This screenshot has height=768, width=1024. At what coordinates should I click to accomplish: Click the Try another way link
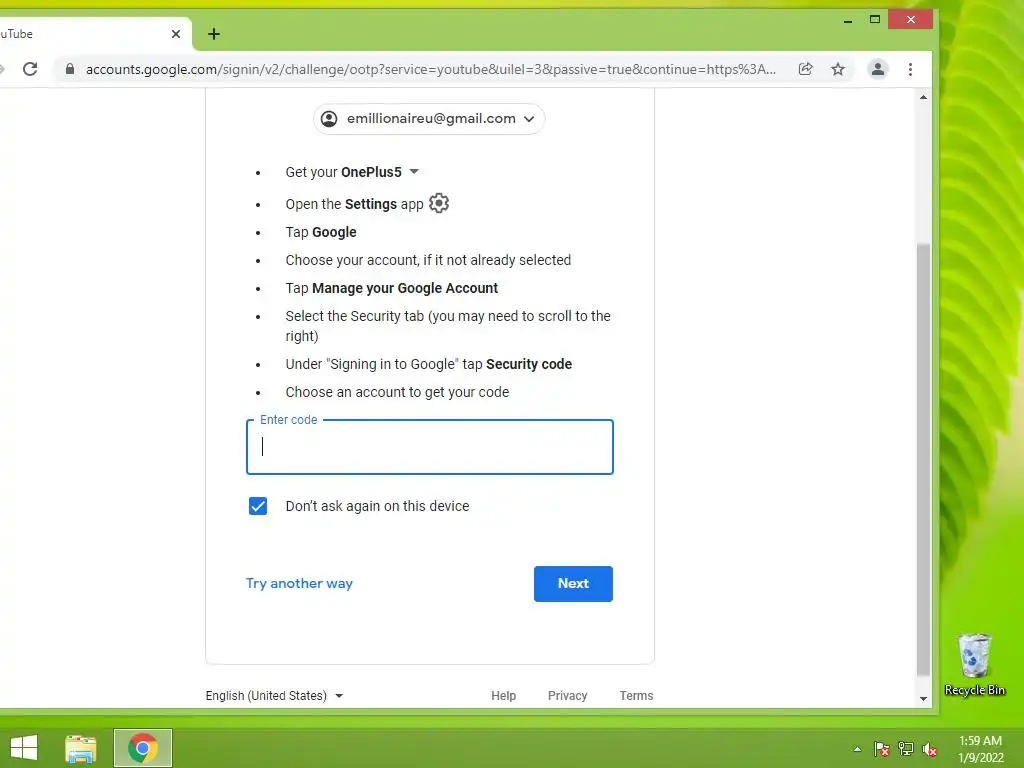coord(299,583)
